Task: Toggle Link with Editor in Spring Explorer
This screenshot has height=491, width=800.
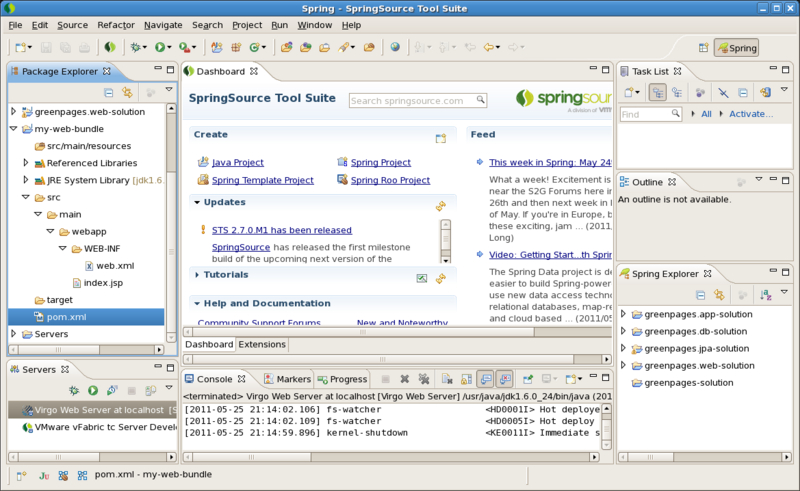Action: coord(719,295)
